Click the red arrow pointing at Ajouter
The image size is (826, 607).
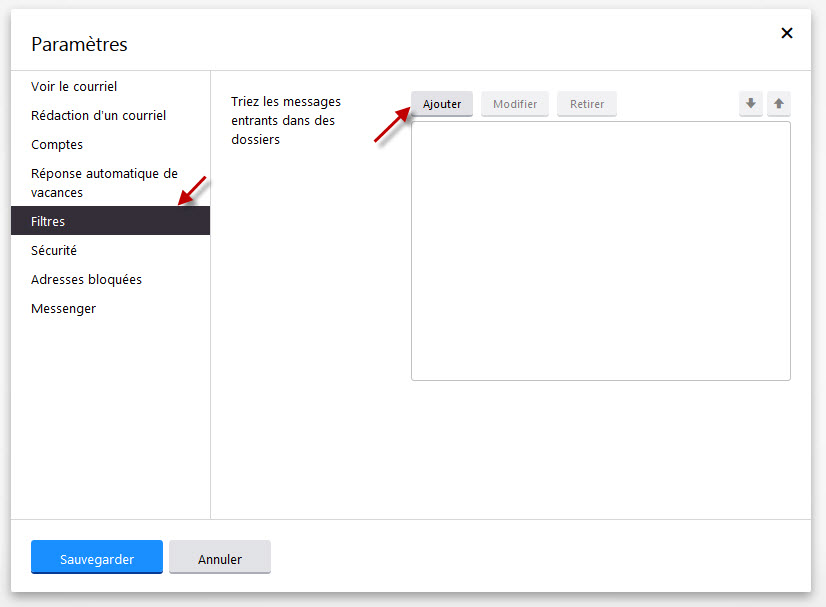[x=390, y=127]
